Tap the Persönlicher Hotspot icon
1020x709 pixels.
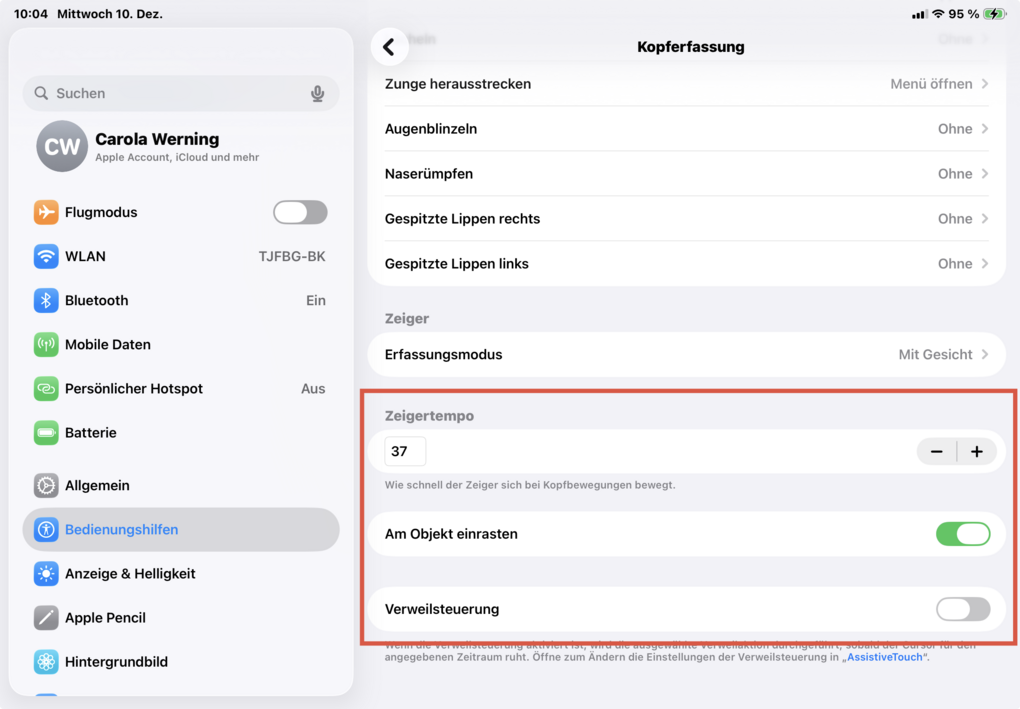pos(46,388)
